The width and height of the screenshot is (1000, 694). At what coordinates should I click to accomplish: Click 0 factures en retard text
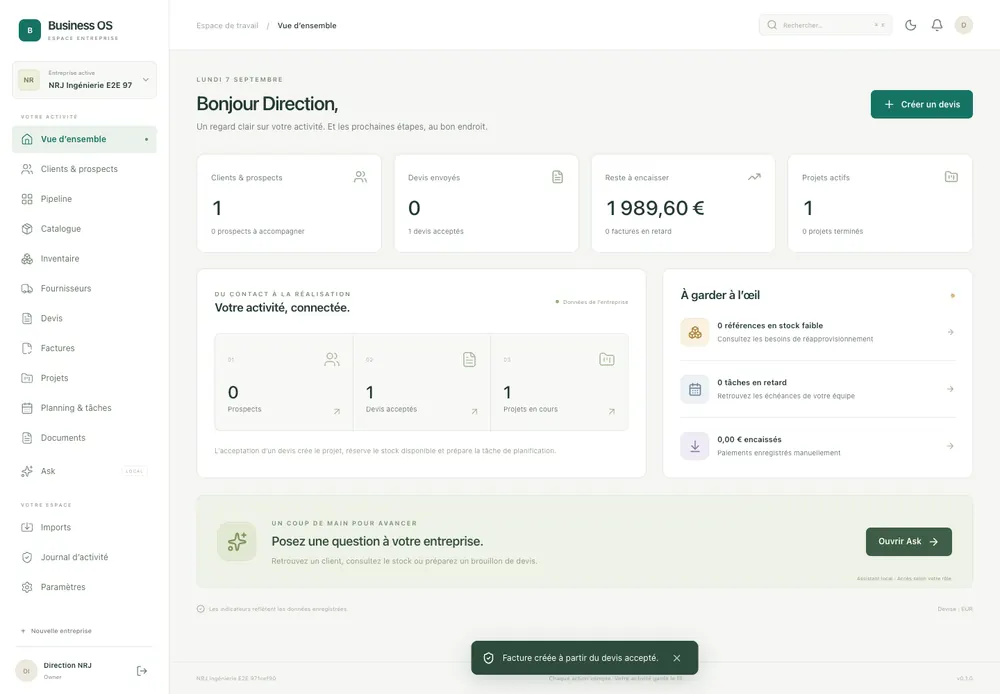tap(638, 232)
